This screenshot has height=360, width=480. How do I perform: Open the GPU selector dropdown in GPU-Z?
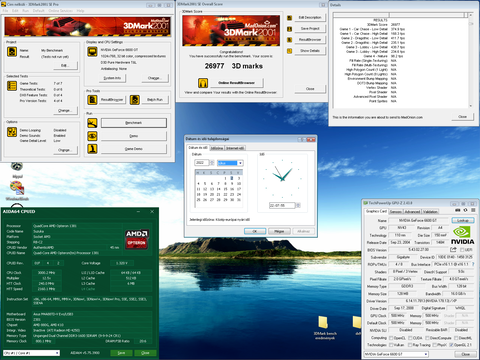[x=396, y=354]
